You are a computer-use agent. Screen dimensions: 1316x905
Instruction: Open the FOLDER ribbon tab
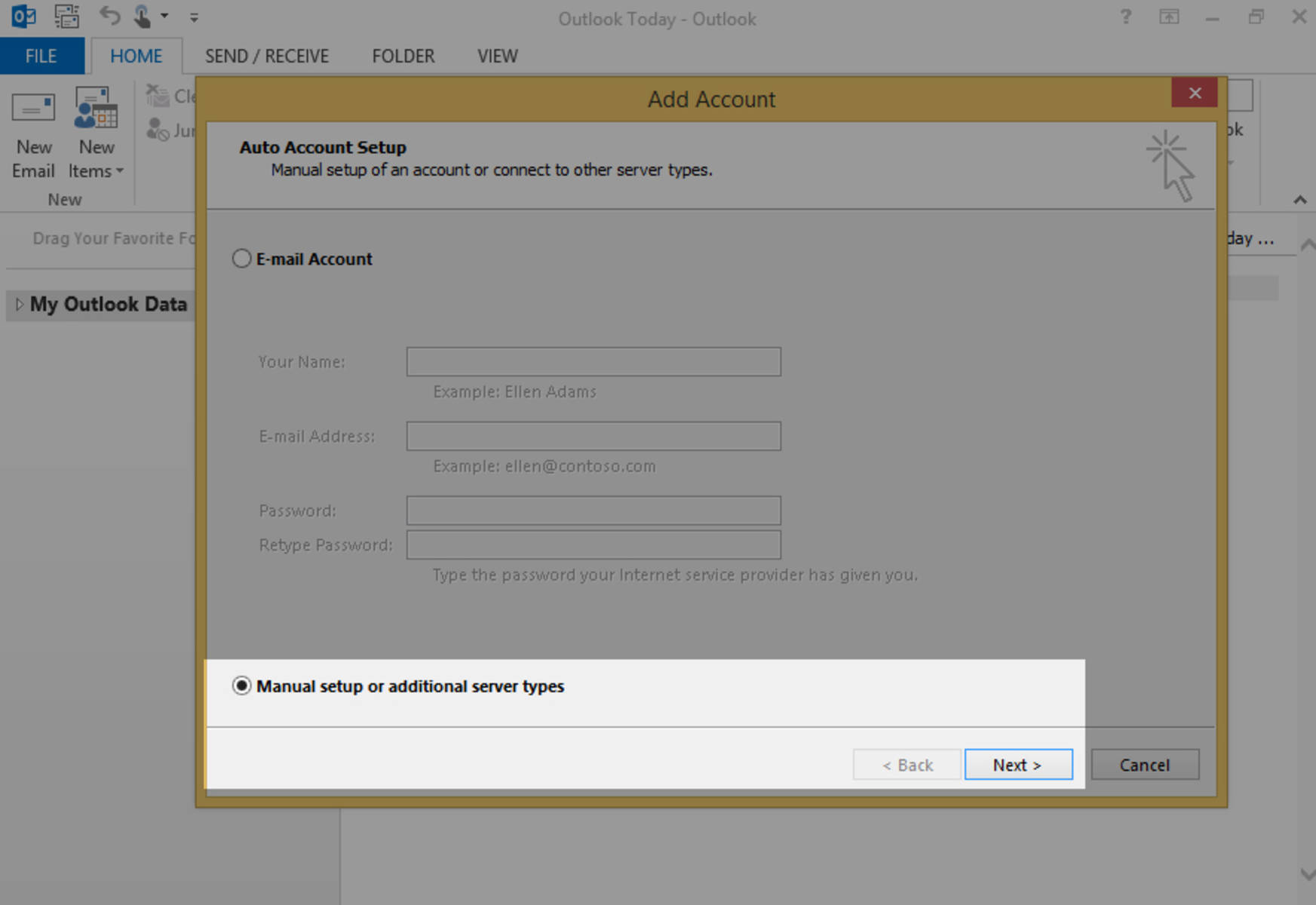(403, 57)
